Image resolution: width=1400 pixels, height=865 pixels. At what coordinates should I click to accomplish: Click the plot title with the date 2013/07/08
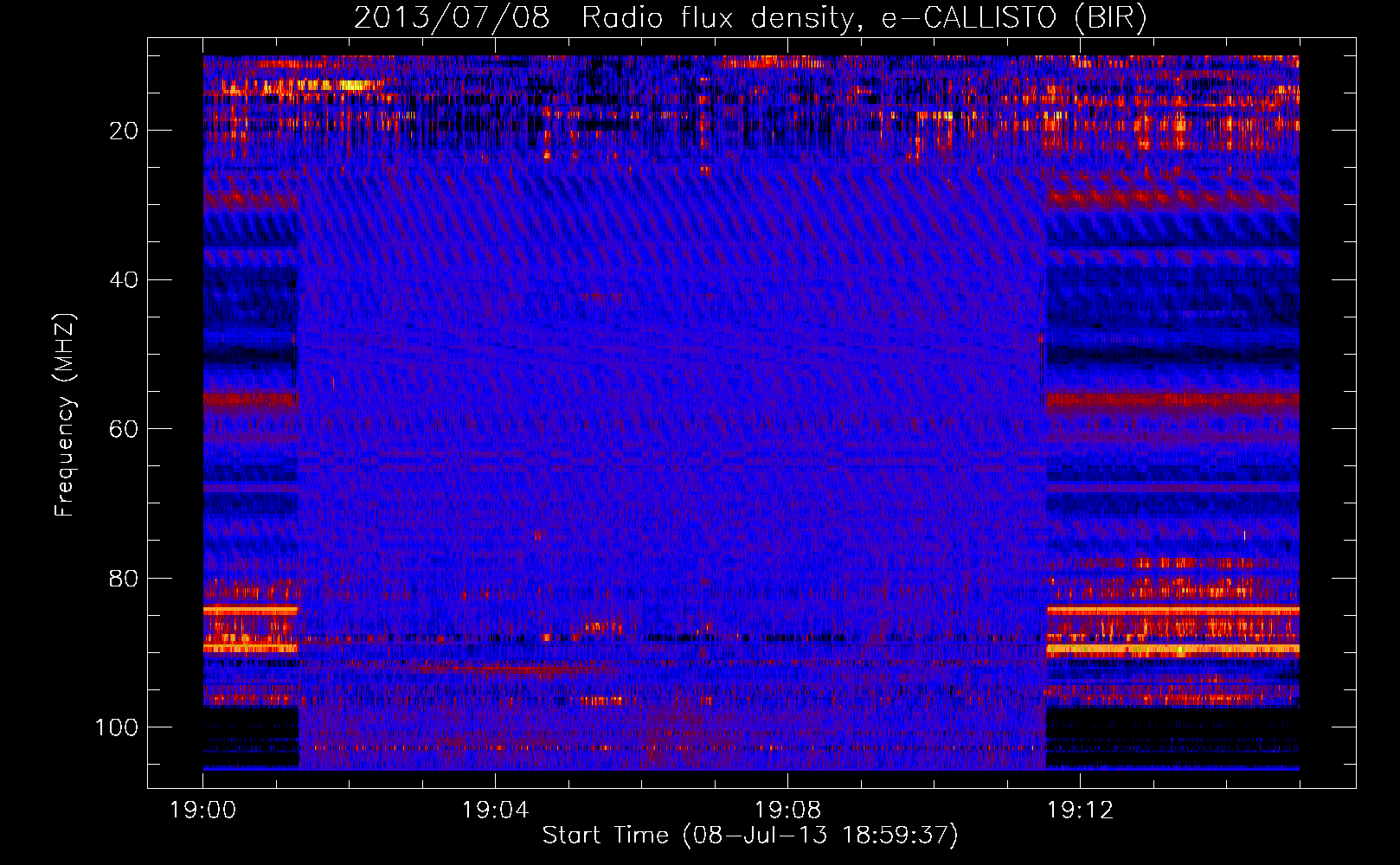pyautogui.click(x=750, y=17)
